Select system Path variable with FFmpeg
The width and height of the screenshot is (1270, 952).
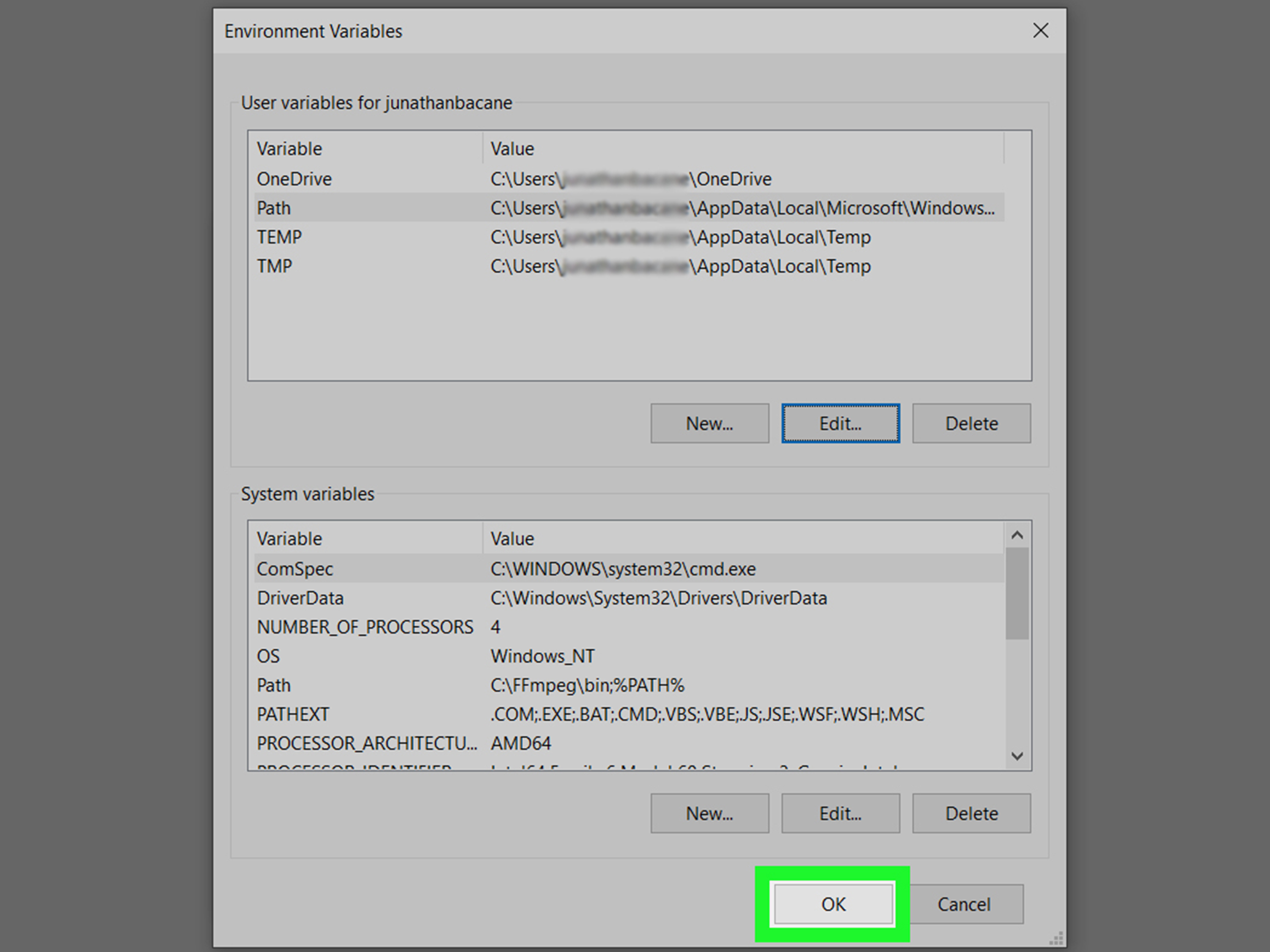[x=274, y=685]
